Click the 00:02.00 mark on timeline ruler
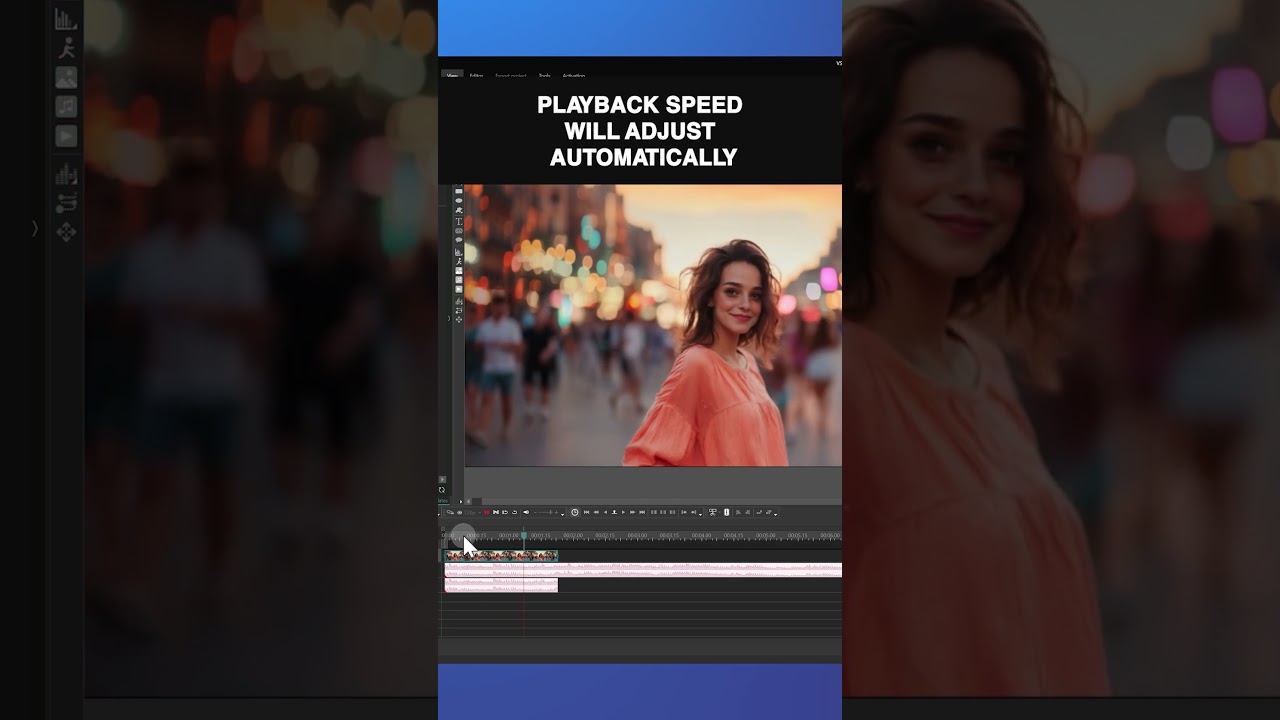The width and height of the screenshot is (1280, 720). click(573, 535)
